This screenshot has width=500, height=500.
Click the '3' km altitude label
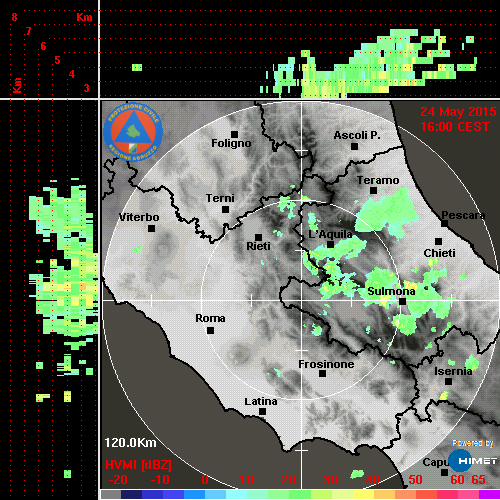click(x=86, y=88)
